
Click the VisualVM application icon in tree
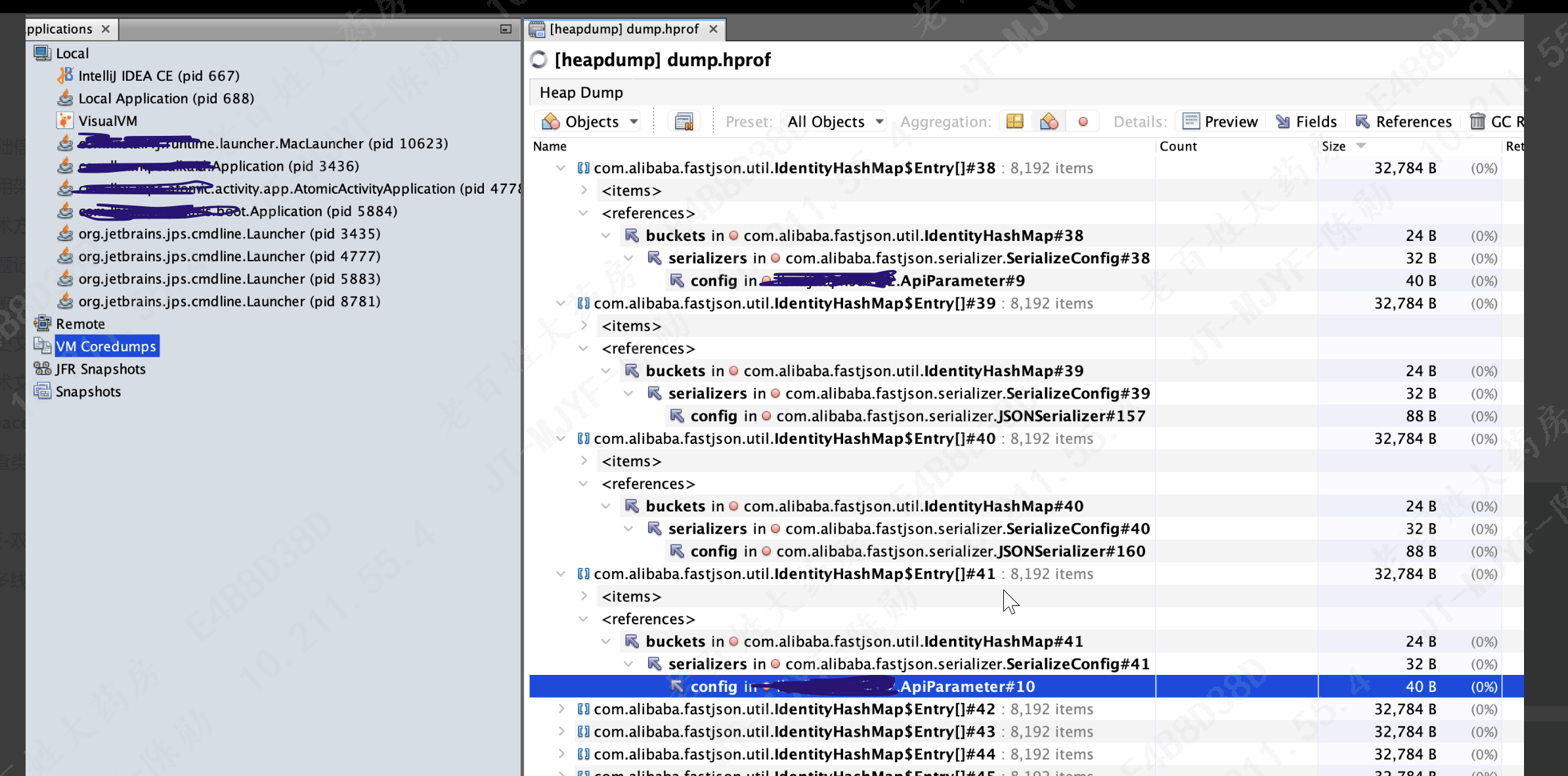tap(65, 121)
